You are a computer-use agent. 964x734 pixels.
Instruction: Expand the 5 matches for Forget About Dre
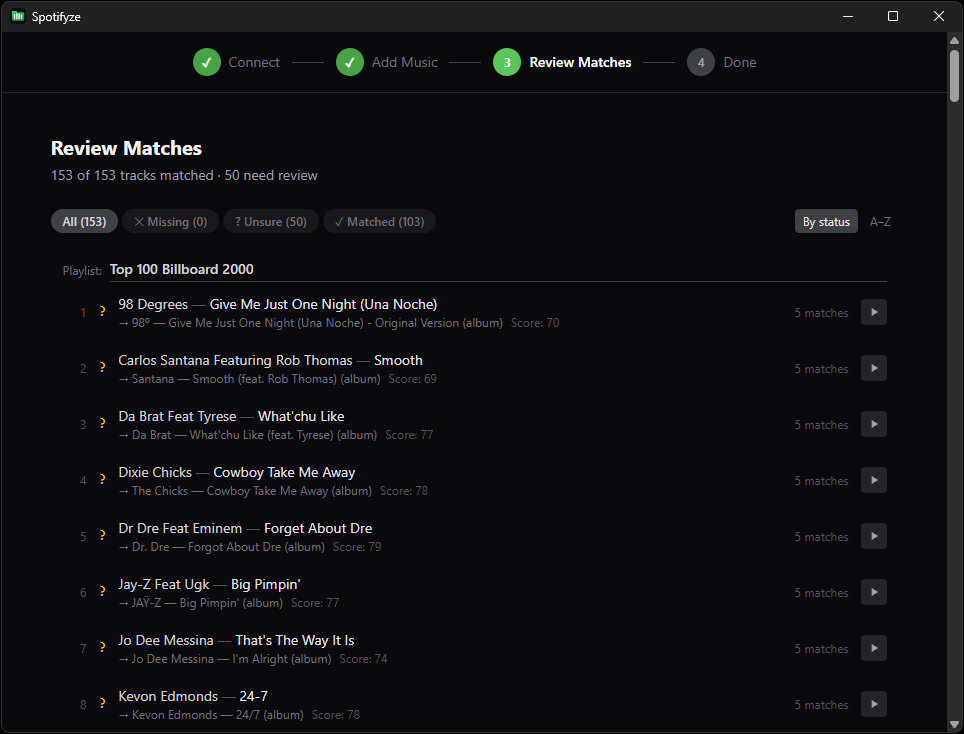point(873,536)
